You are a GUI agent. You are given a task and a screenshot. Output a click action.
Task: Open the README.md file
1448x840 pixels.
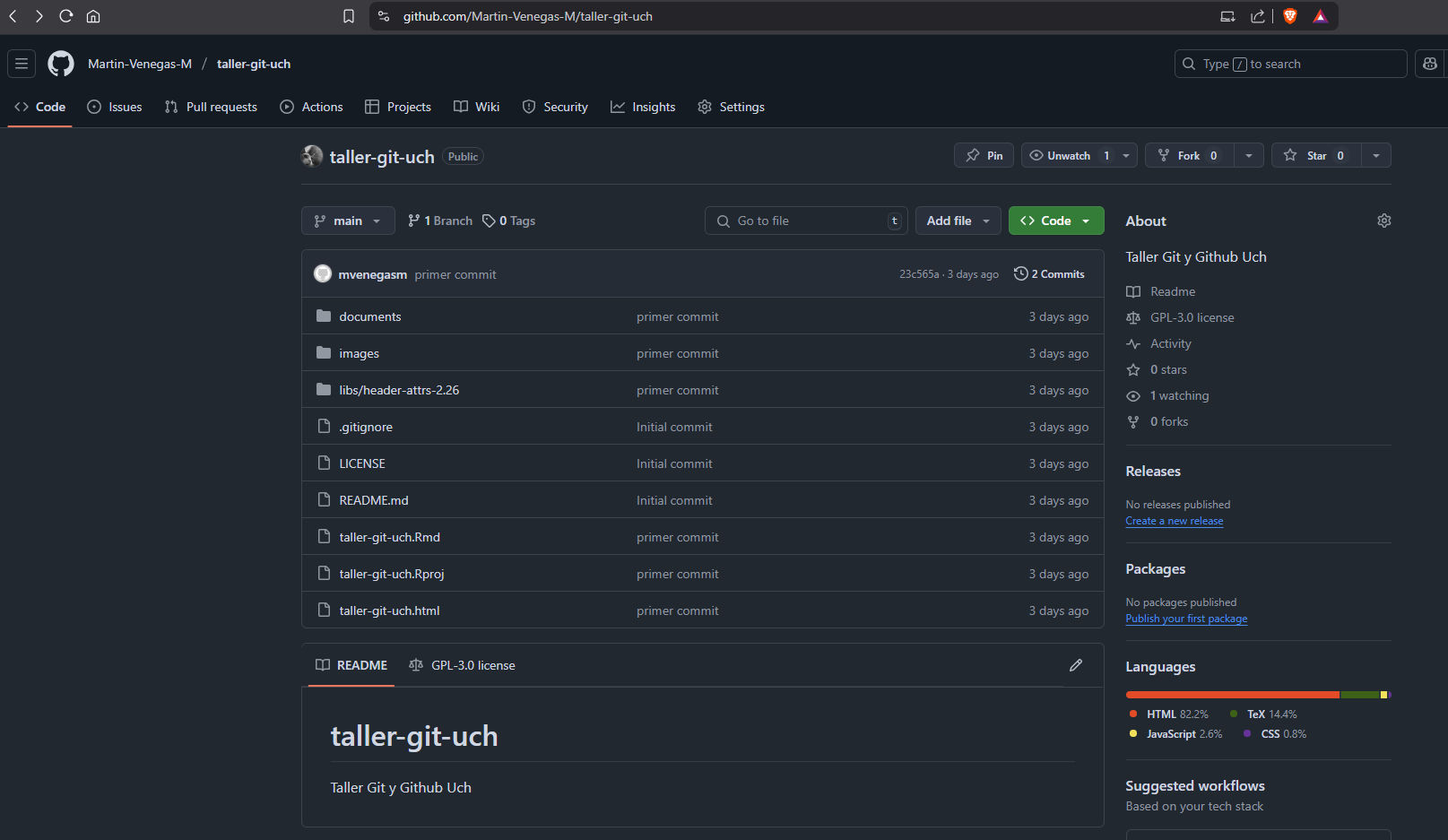pyautogui.click(x=374, y=500)
